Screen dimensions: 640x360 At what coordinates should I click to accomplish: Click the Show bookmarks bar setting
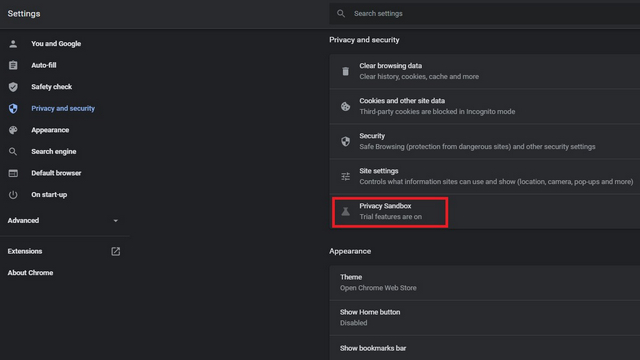tap(484, 348)
